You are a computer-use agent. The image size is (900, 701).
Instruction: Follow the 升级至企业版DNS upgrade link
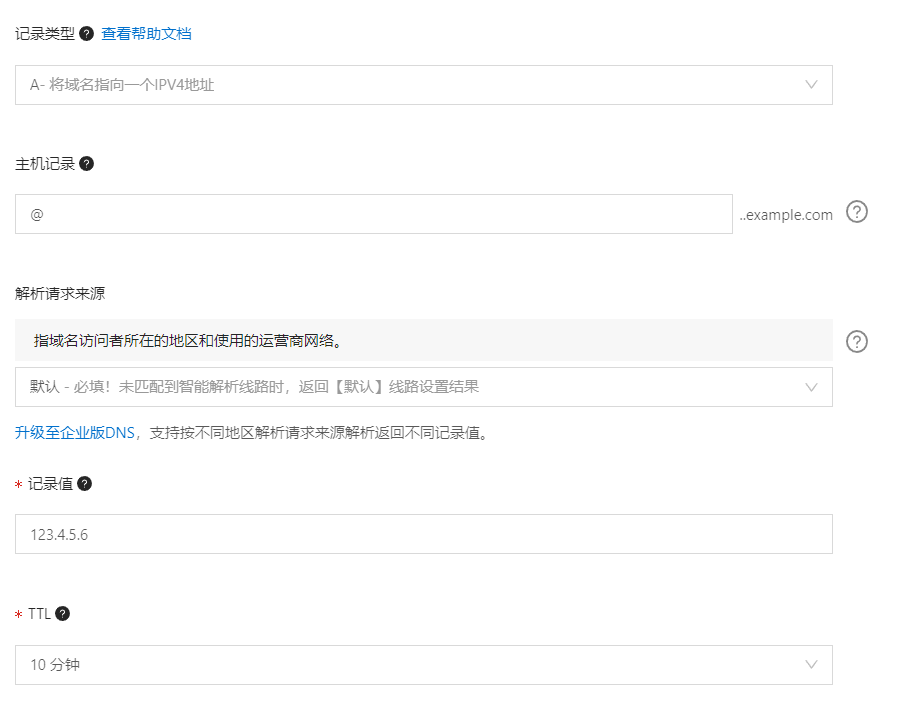75,433
